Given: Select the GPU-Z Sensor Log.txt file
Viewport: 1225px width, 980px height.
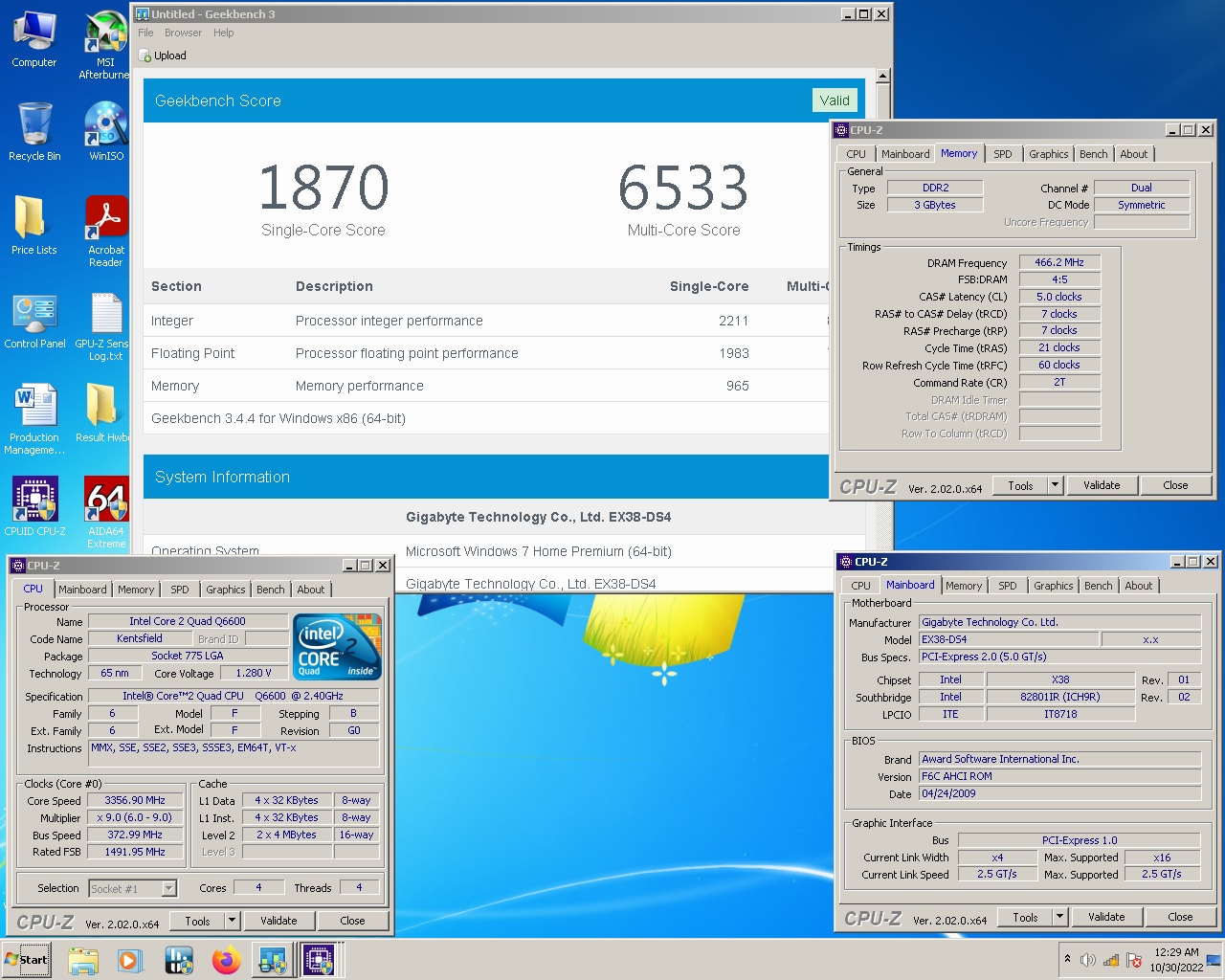Looking at the screenshot, I should [103, 325].
